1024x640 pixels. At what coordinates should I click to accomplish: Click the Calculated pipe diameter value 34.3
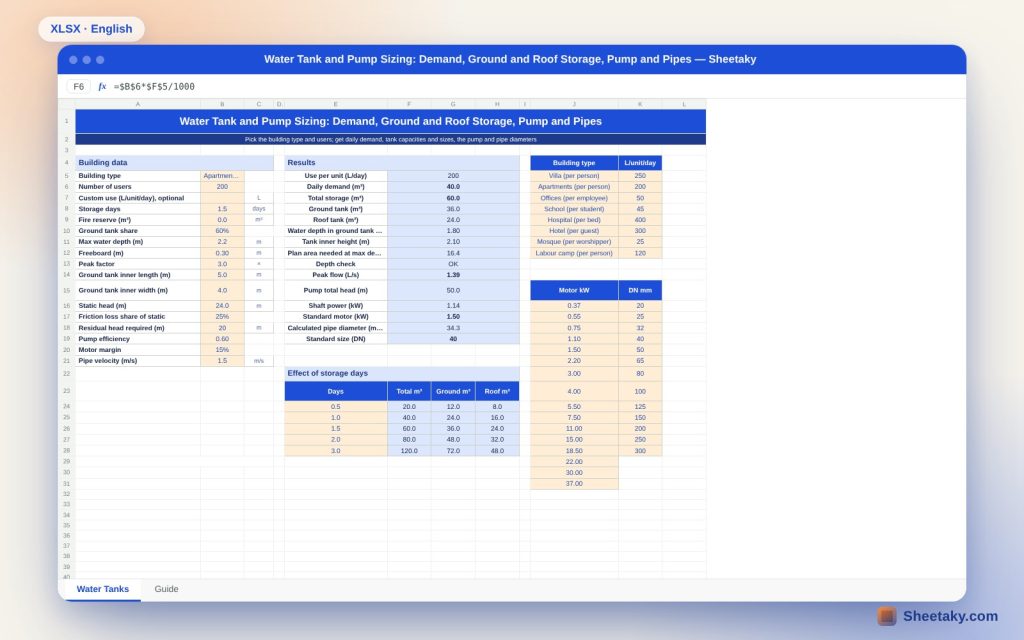[x=453, y=328]
